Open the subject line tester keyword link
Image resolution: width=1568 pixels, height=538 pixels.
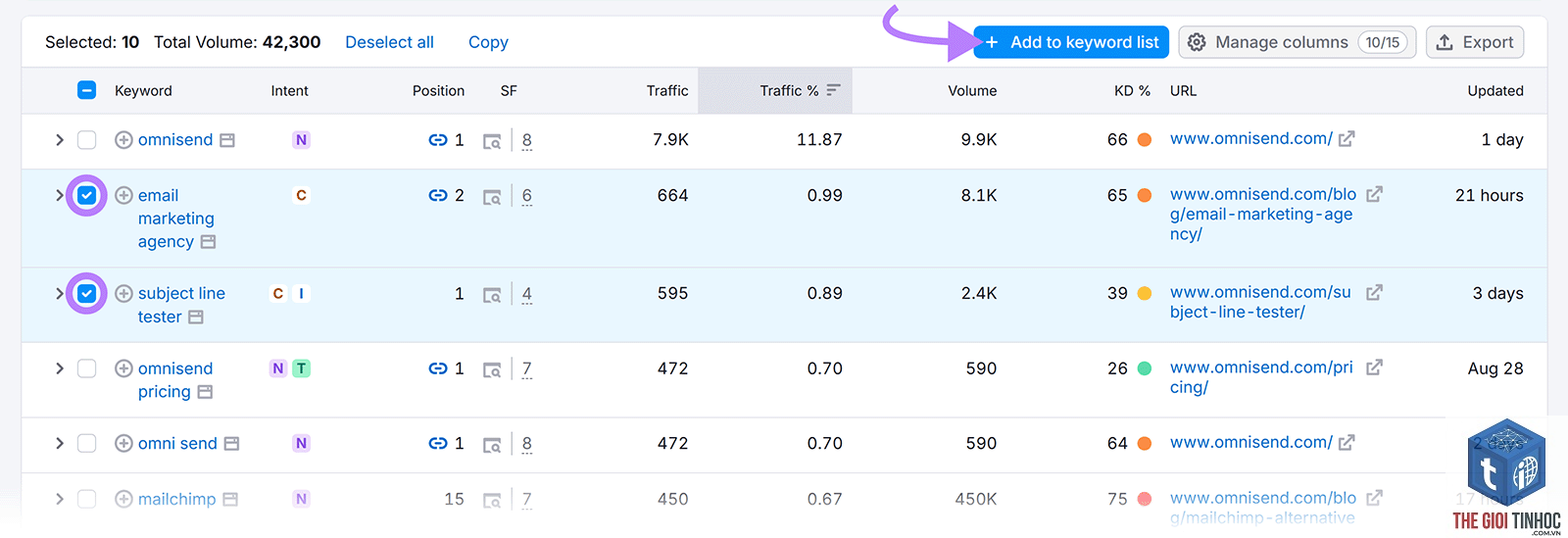point(181,305)
